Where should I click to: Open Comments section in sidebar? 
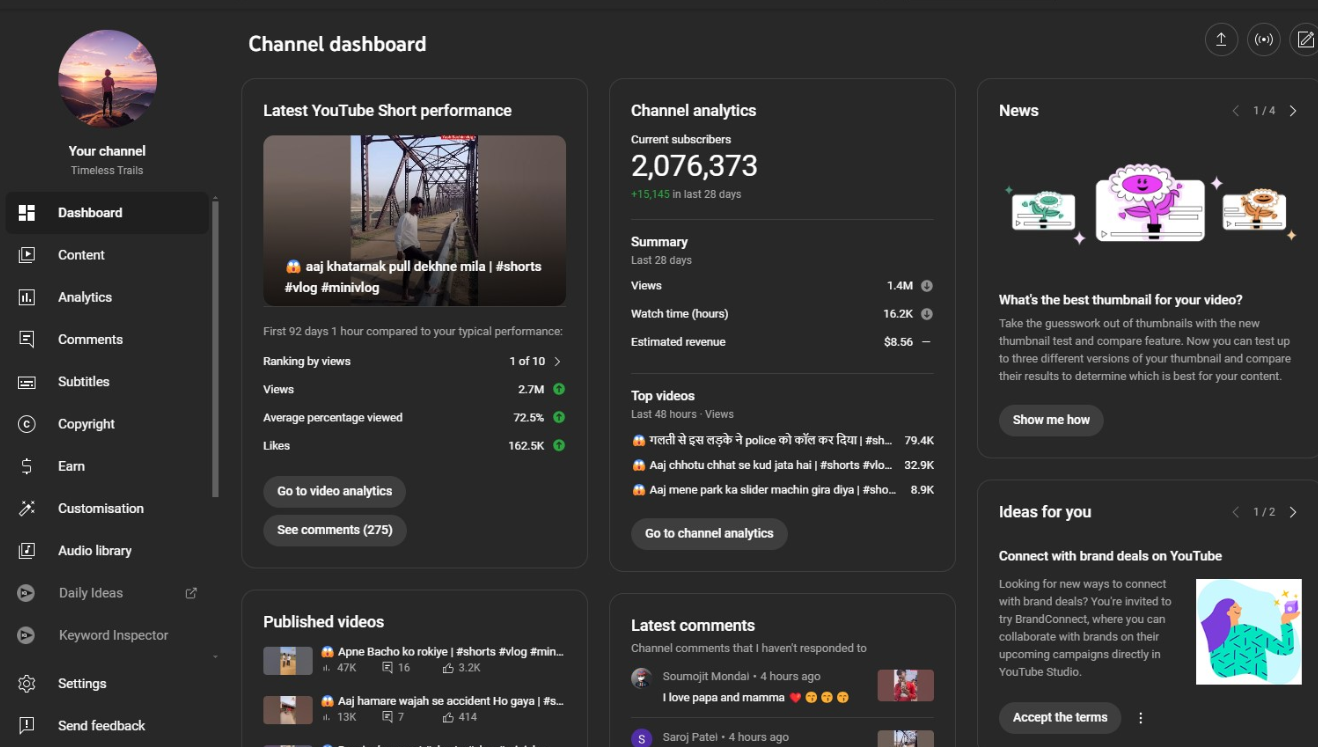pos(107,339)
